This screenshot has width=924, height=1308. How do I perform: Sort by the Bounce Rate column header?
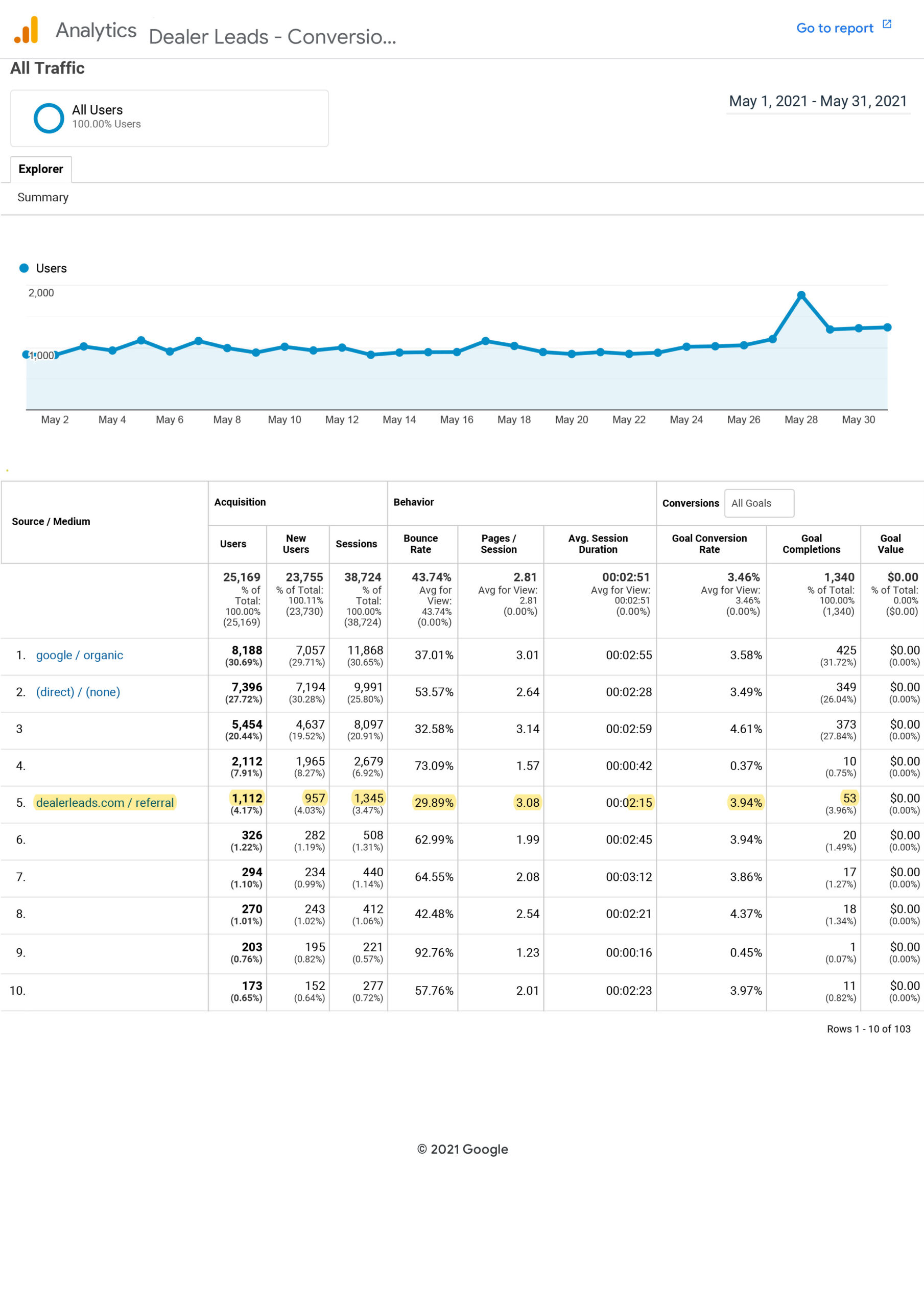click(420, 544)
